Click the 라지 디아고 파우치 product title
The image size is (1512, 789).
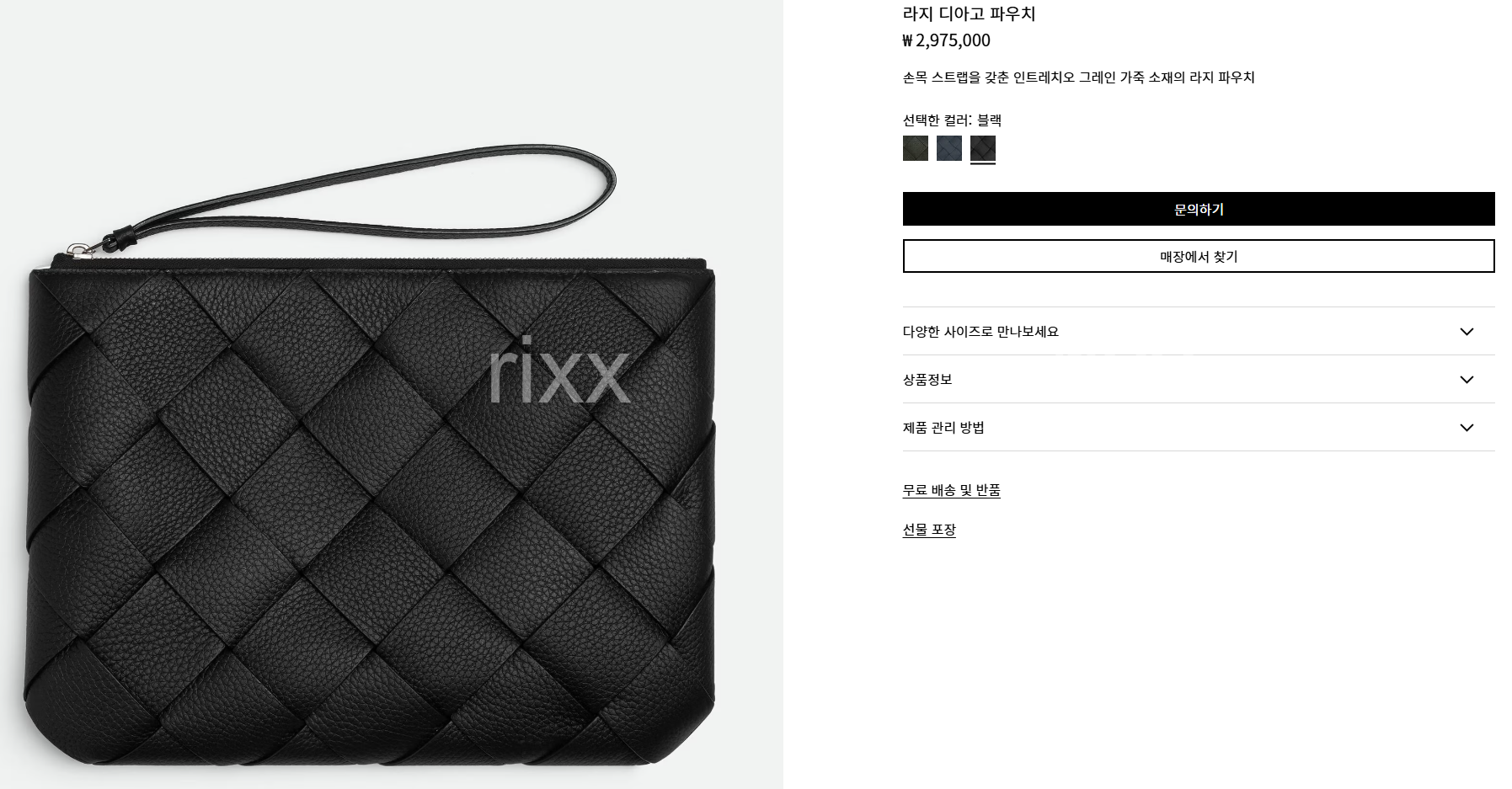click(969, 13)
